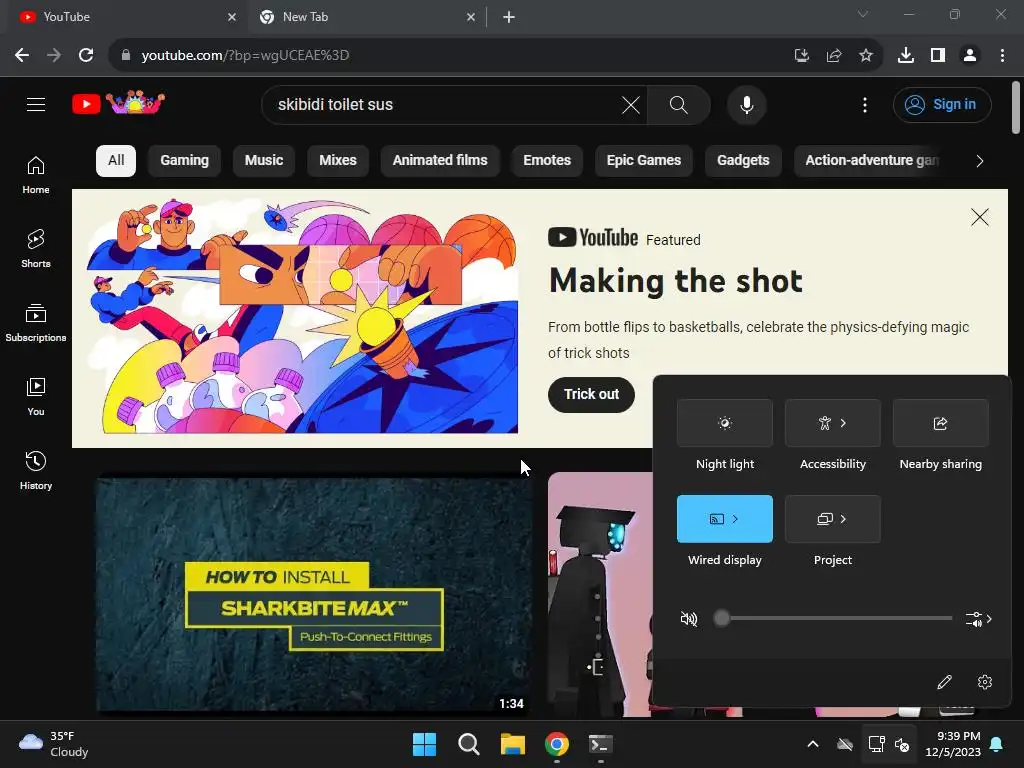Screen dimensions: 1024x768
Task: Open all settings gear in quick panel
Action: (985, 682)
